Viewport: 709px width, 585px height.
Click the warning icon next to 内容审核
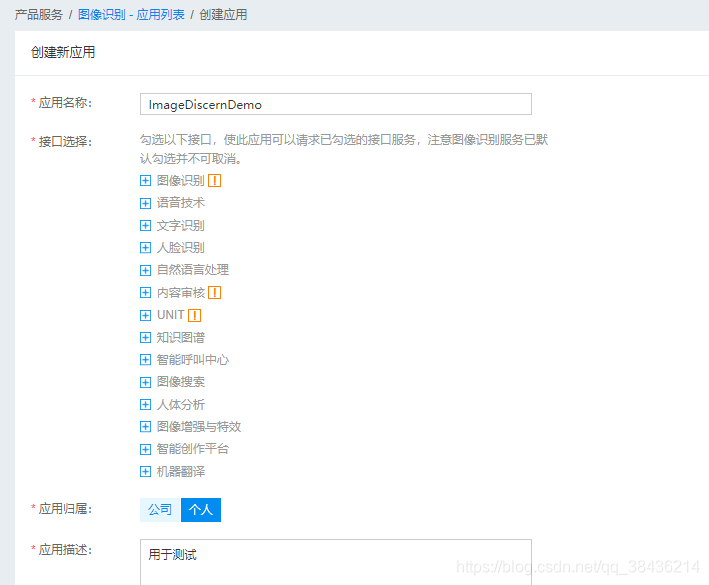click(x=214, y=292)
